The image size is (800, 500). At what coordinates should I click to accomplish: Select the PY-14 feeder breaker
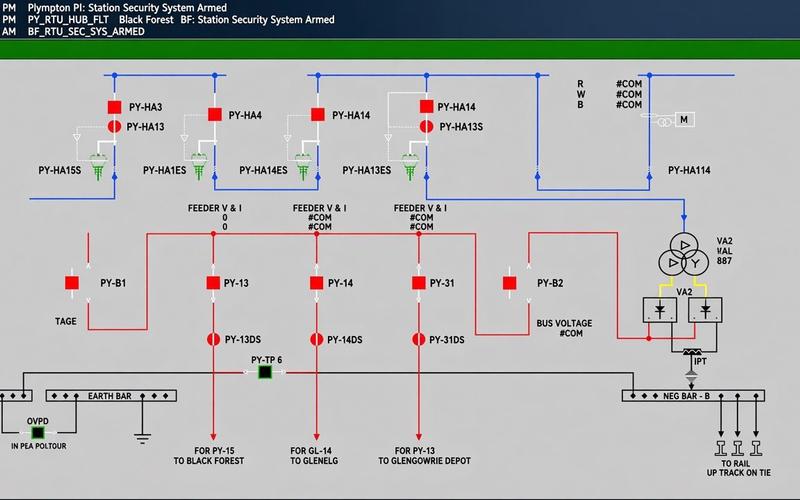(x=316, y=283)
